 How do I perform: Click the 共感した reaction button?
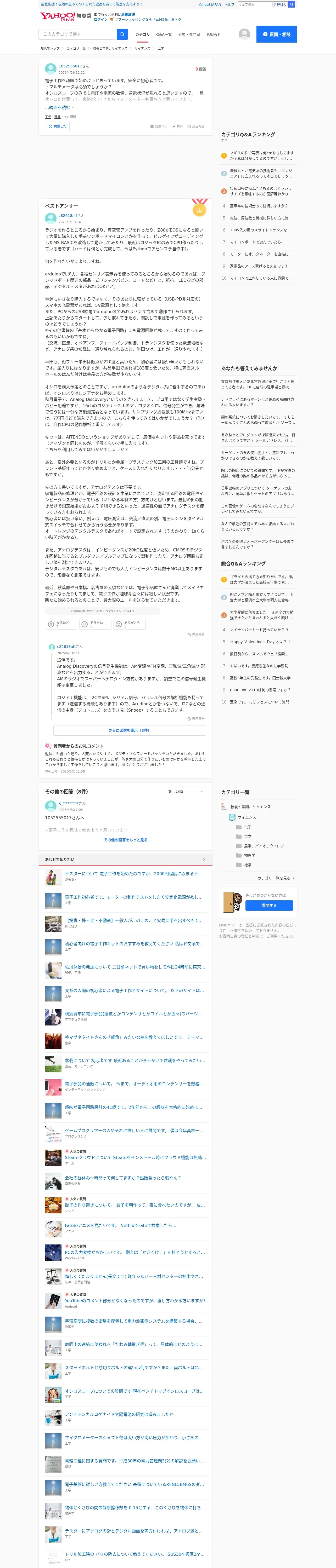coord(57,126)
